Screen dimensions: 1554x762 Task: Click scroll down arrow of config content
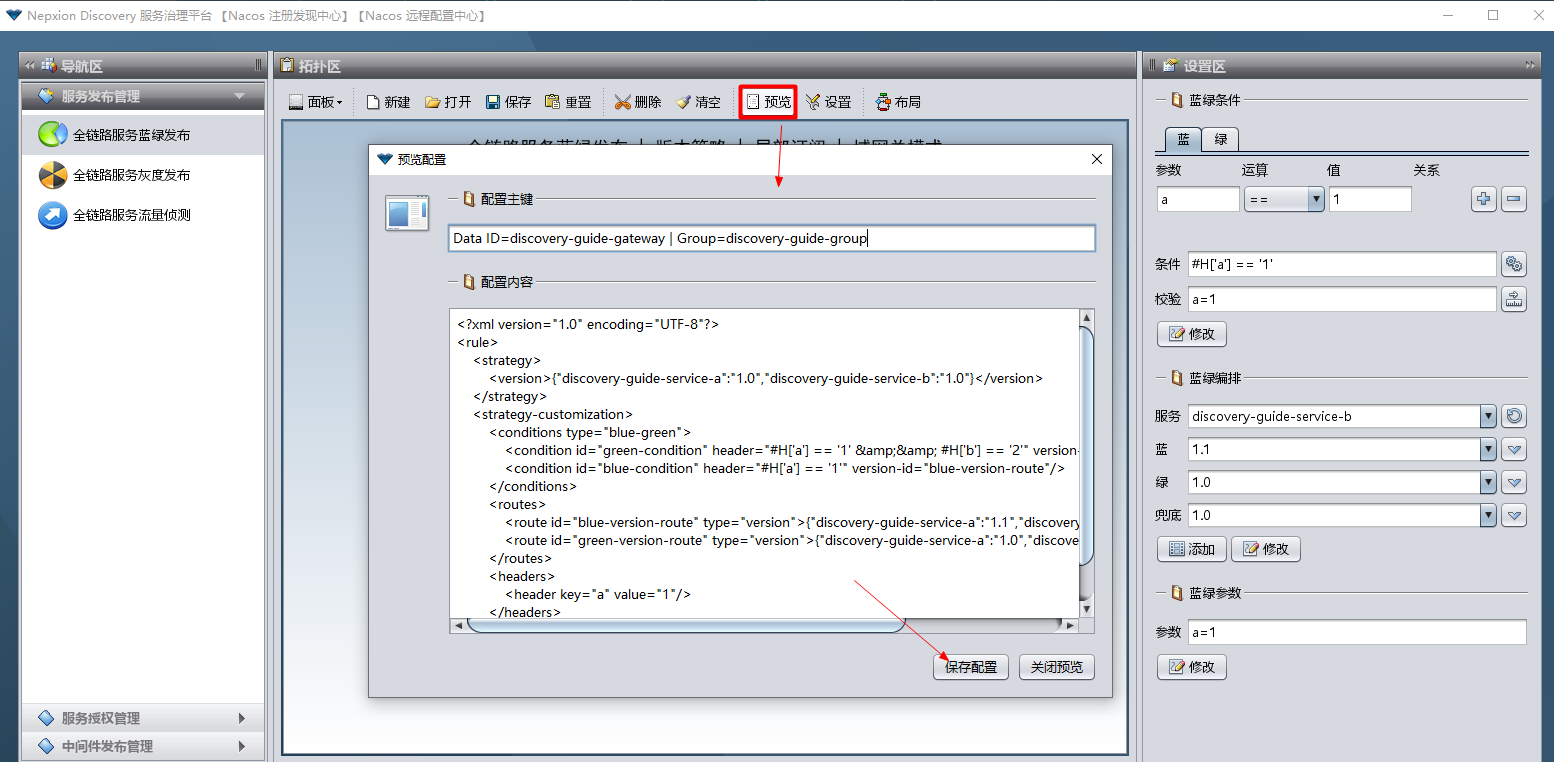[1087, 608]
